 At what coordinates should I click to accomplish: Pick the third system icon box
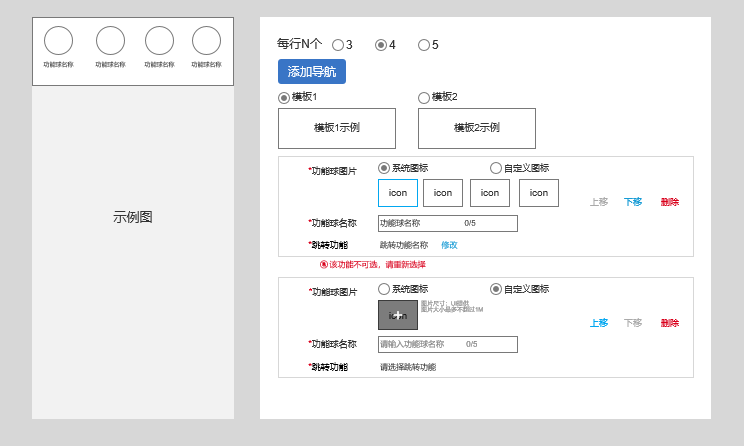(490, 193)
